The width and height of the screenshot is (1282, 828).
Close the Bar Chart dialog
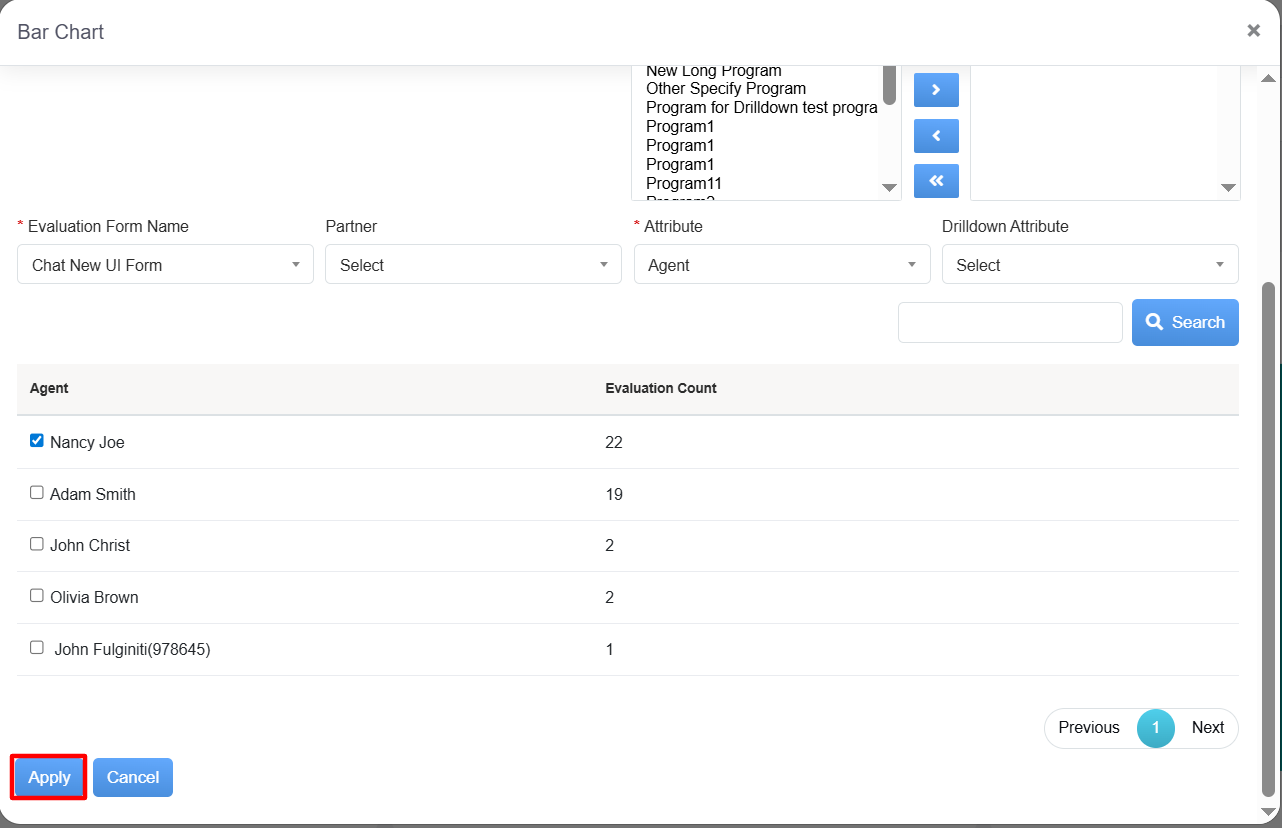(1253, 31)
